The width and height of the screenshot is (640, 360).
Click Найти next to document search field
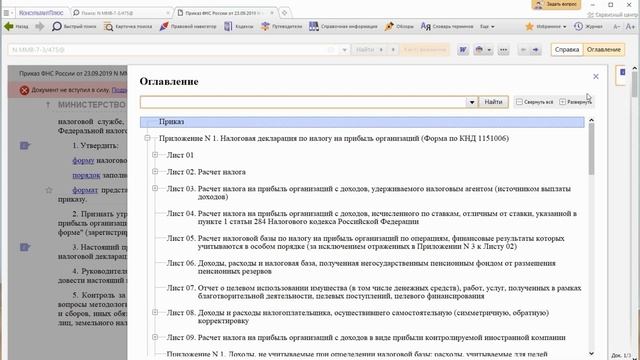365,50
